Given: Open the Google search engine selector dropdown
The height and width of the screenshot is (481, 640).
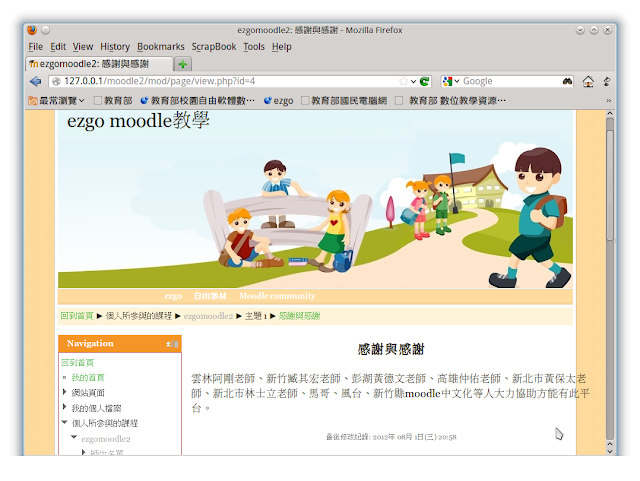Looking at the screenshot, I should 451,81.
